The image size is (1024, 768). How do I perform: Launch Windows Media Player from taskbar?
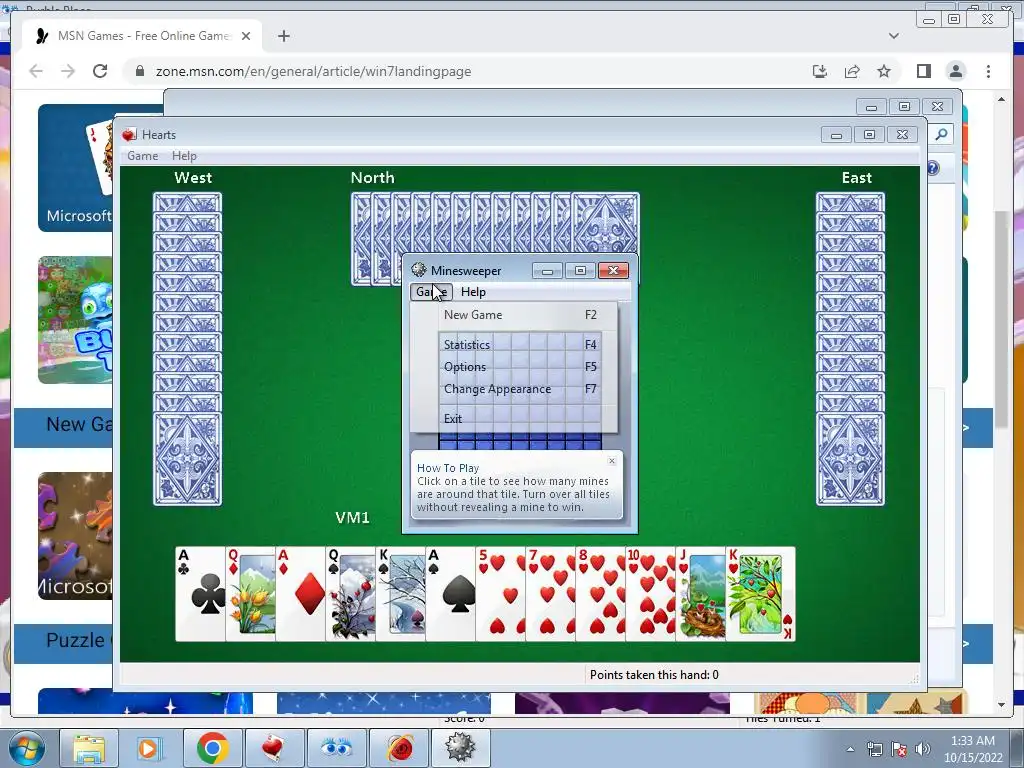click(150, 748)
